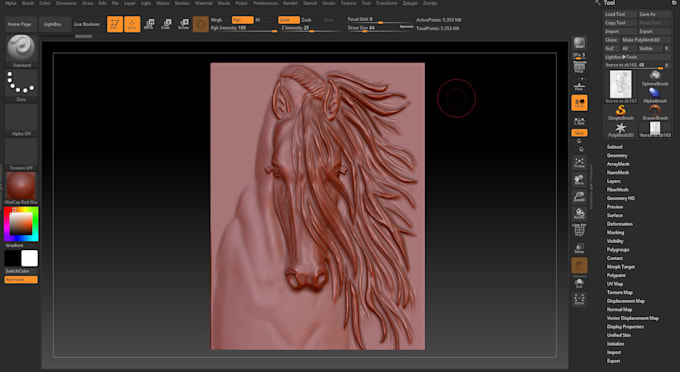Toggle Live Boolean mode

pyautogui.click(x=86, y=24)
